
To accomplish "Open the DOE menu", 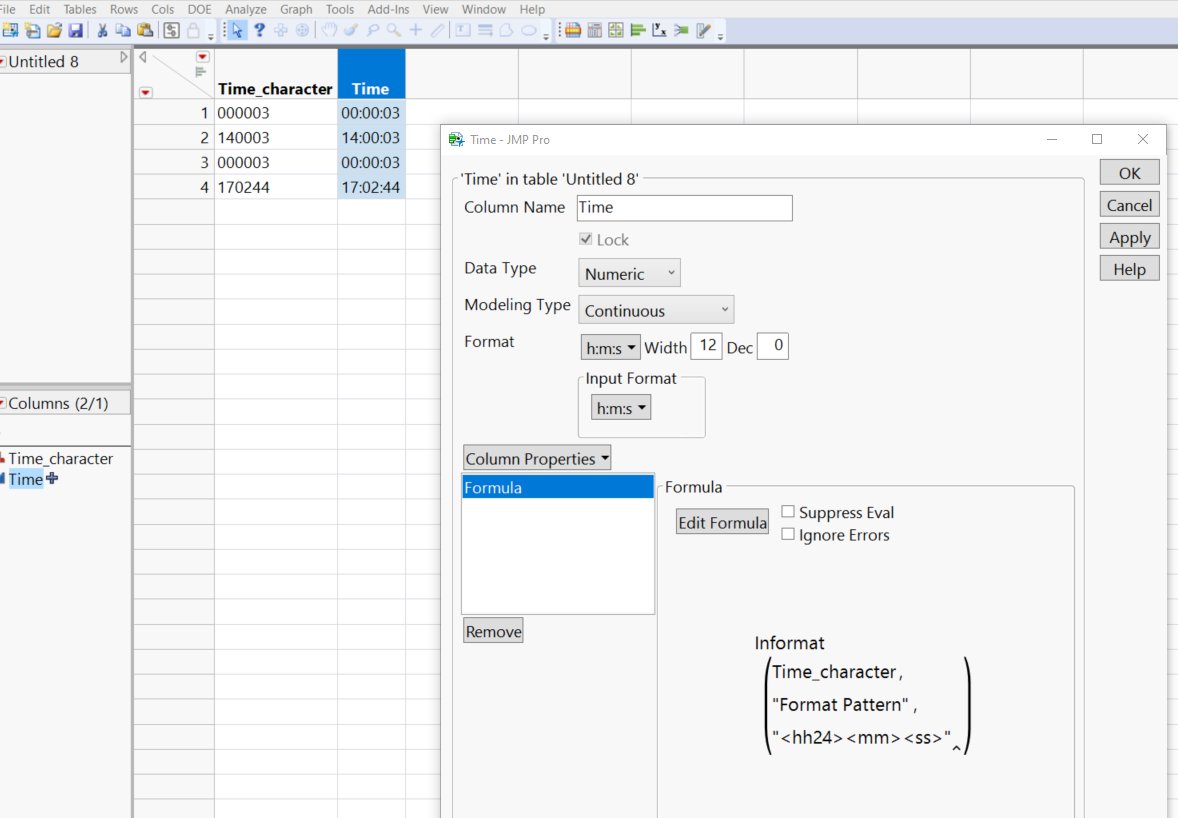I will pyautogui.click(x=199, y=9).
